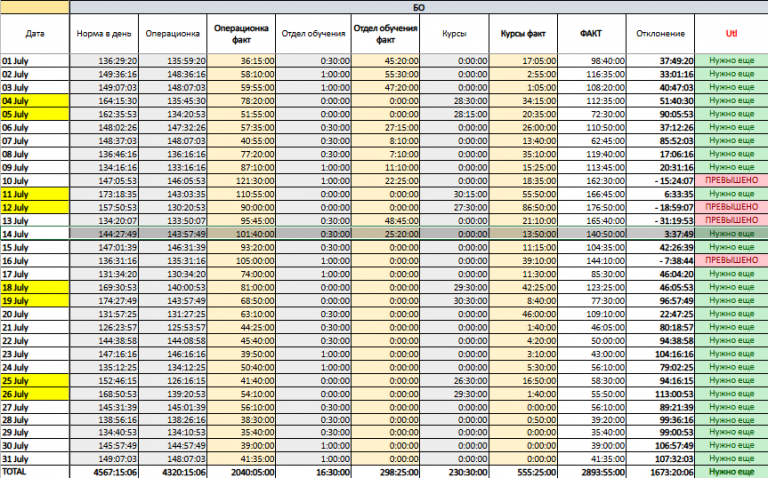Select the 12 July yellow date cell

[x=35, y=207]
